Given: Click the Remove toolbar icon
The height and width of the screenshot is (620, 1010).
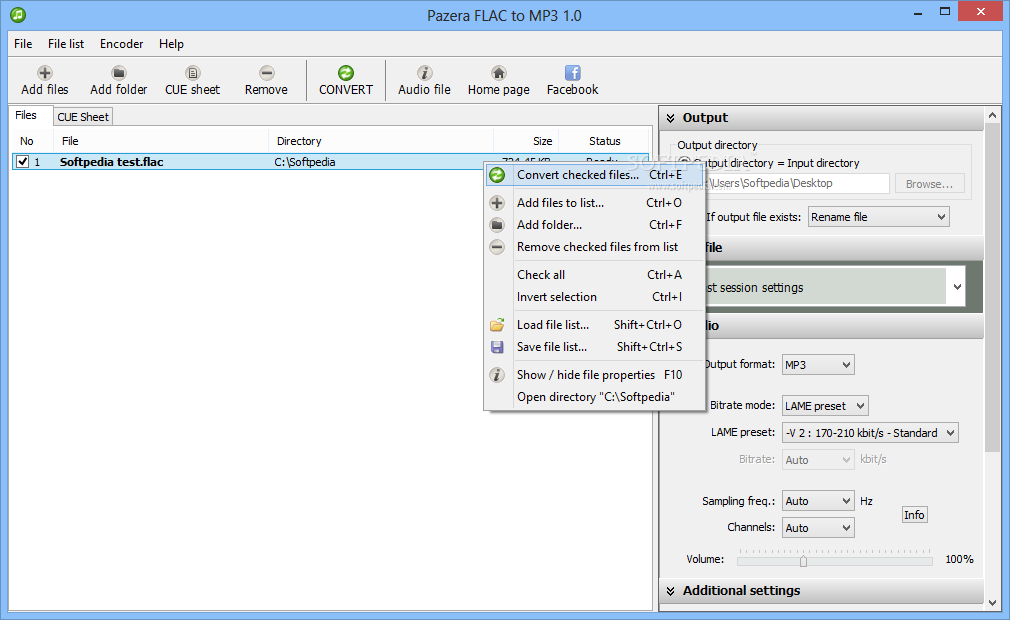Looking at the screenshot, I should tap(267, 73).
